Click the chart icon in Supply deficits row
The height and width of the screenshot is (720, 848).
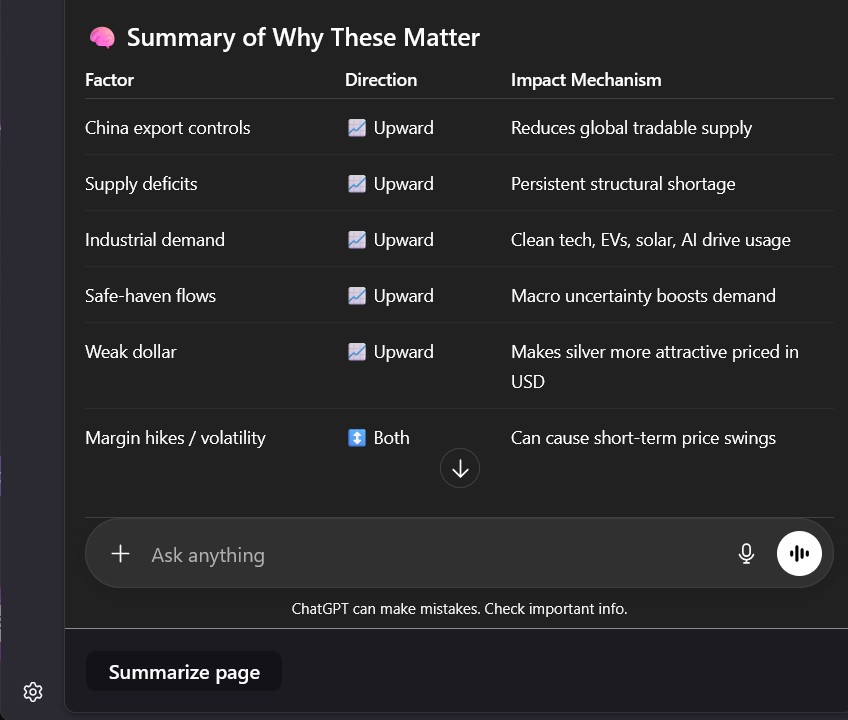(357, 184)
